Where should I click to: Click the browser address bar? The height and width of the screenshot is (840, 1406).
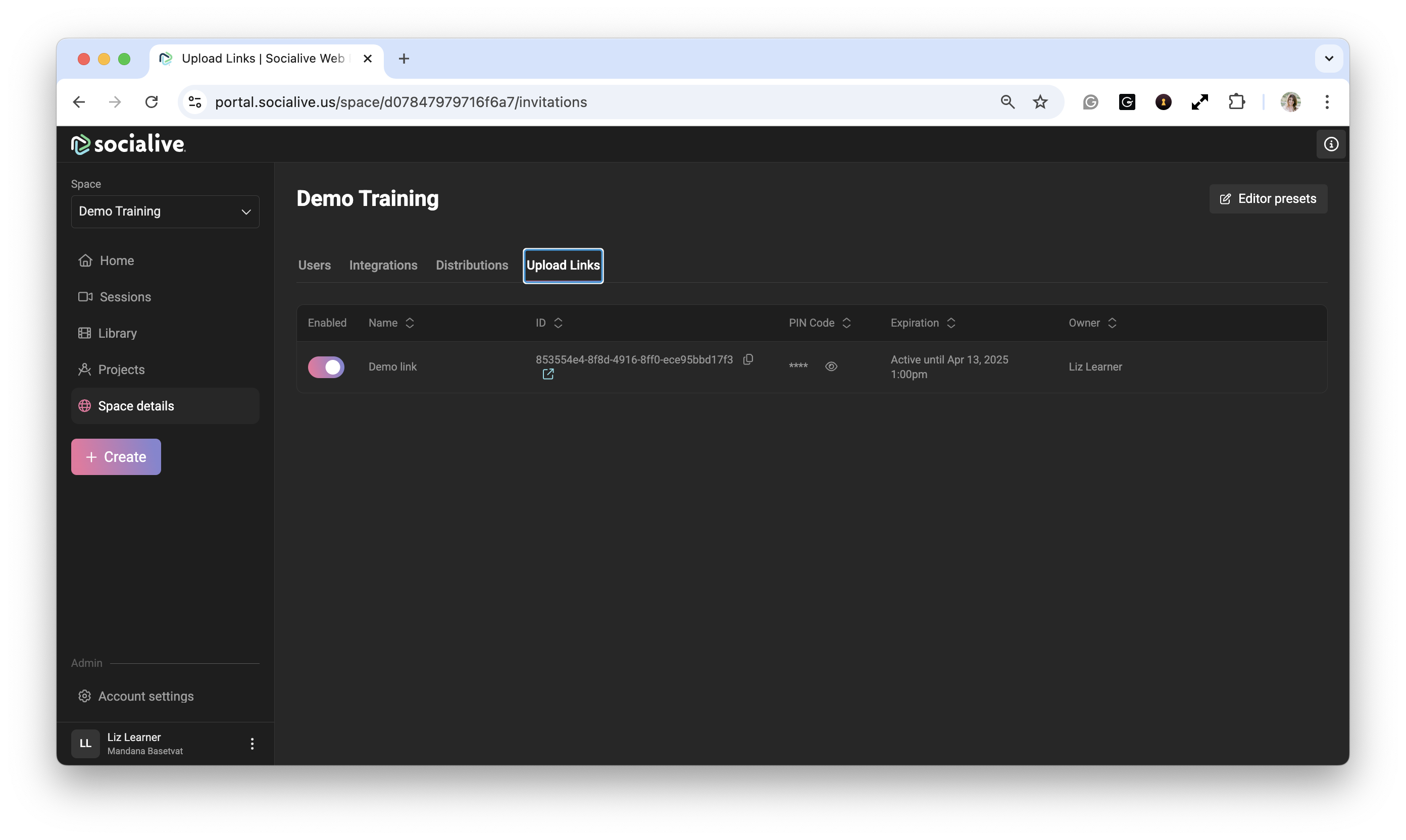tap(566, 102)
